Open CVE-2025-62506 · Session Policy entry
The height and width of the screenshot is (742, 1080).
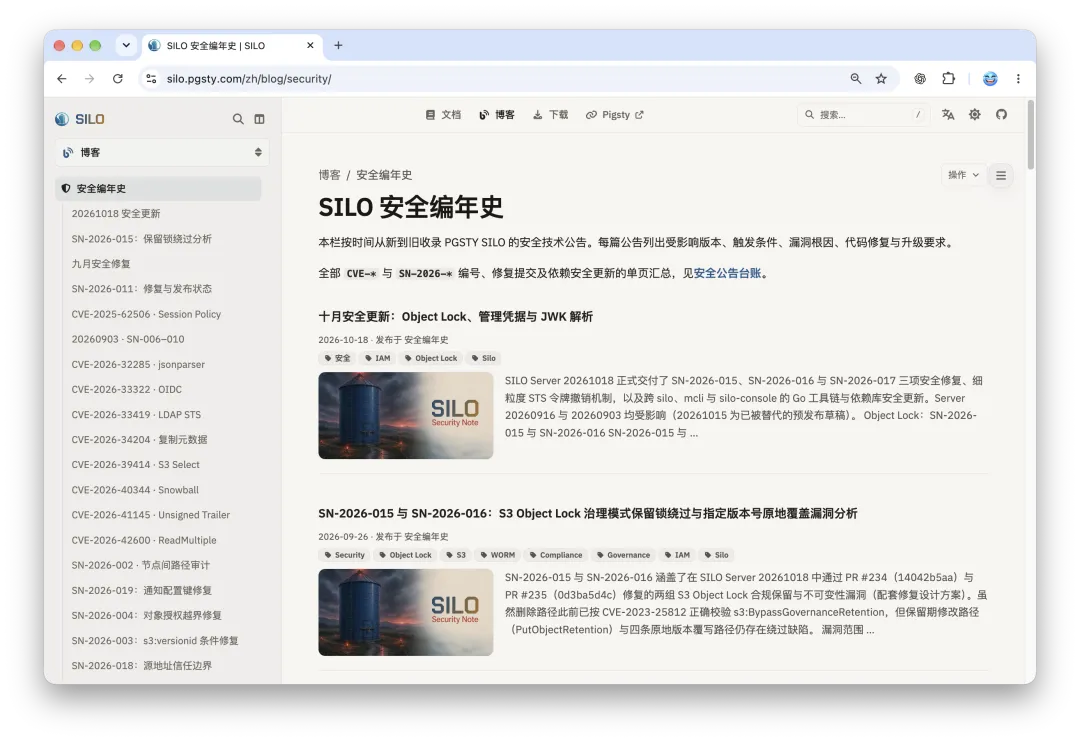[146, 314]
